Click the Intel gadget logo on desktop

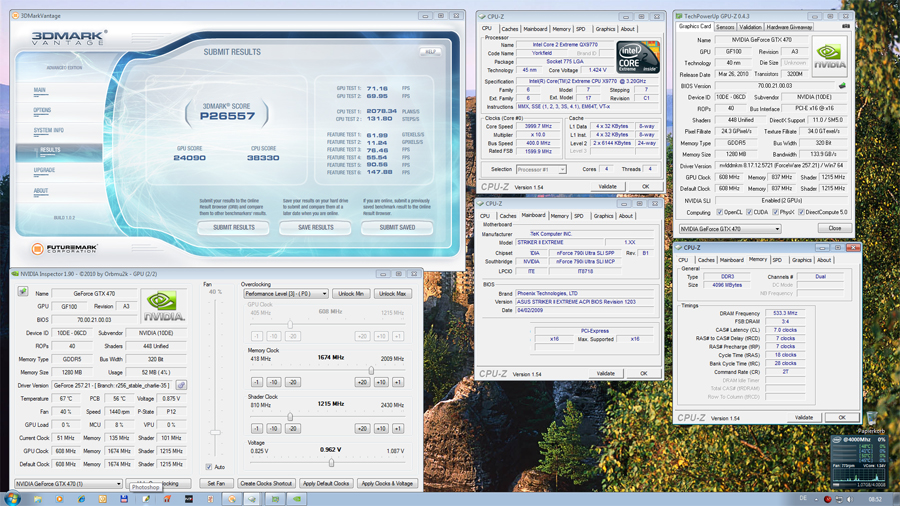click(x=837, y=439)
